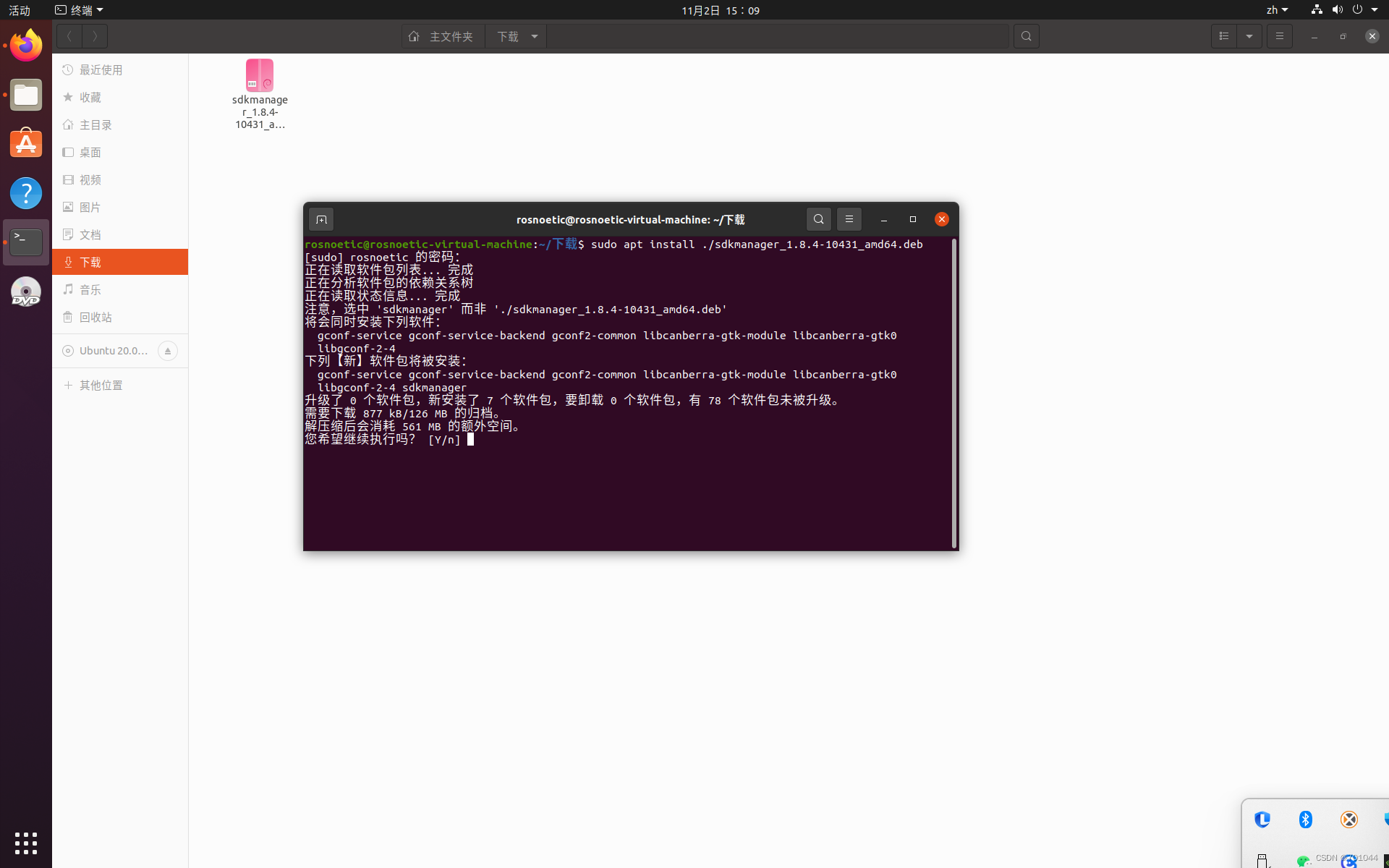Open the view options dropdown arrow
Screen dimensions: 1389x868
coord(1249,35)
